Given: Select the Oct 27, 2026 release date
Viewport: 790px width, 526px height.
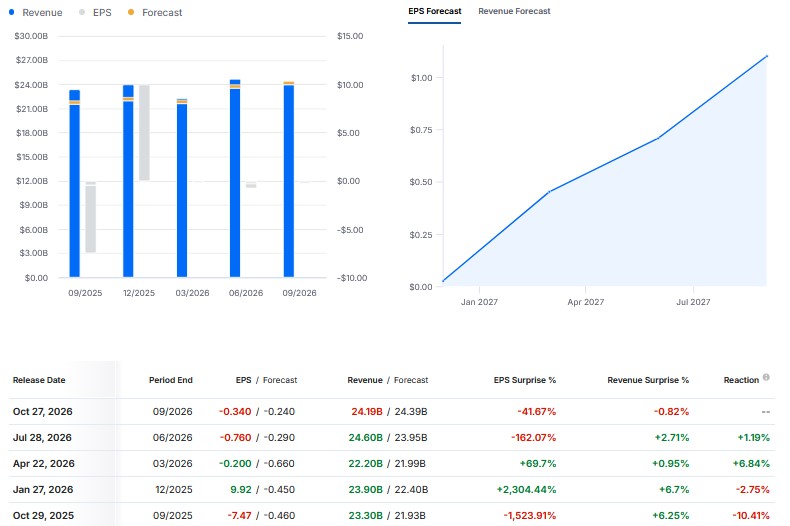Looking at the screenshot, I should (x=43, y=412).
